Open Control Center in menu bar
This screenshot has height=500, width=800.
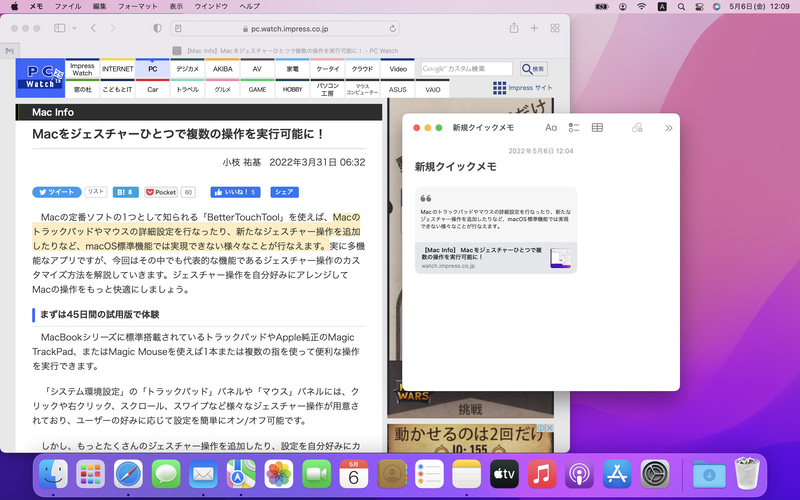click(699, 7)
